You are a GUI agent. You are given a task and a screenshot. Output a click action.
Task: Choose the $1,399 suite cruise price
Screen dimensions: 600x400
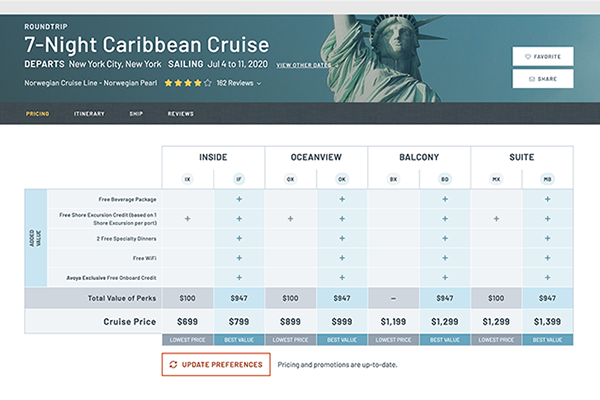[x=548, y=322]
